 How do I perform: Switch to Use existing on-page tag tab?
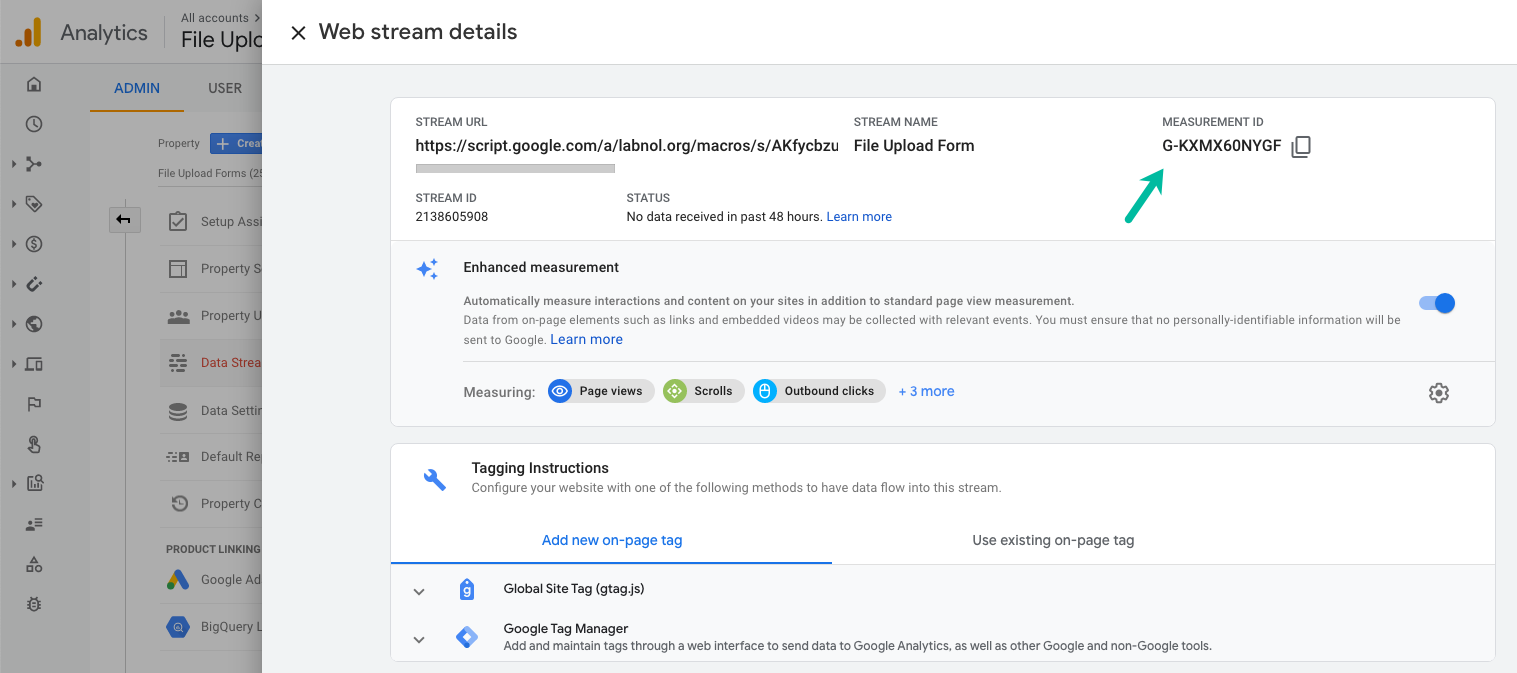point(1053,540)
